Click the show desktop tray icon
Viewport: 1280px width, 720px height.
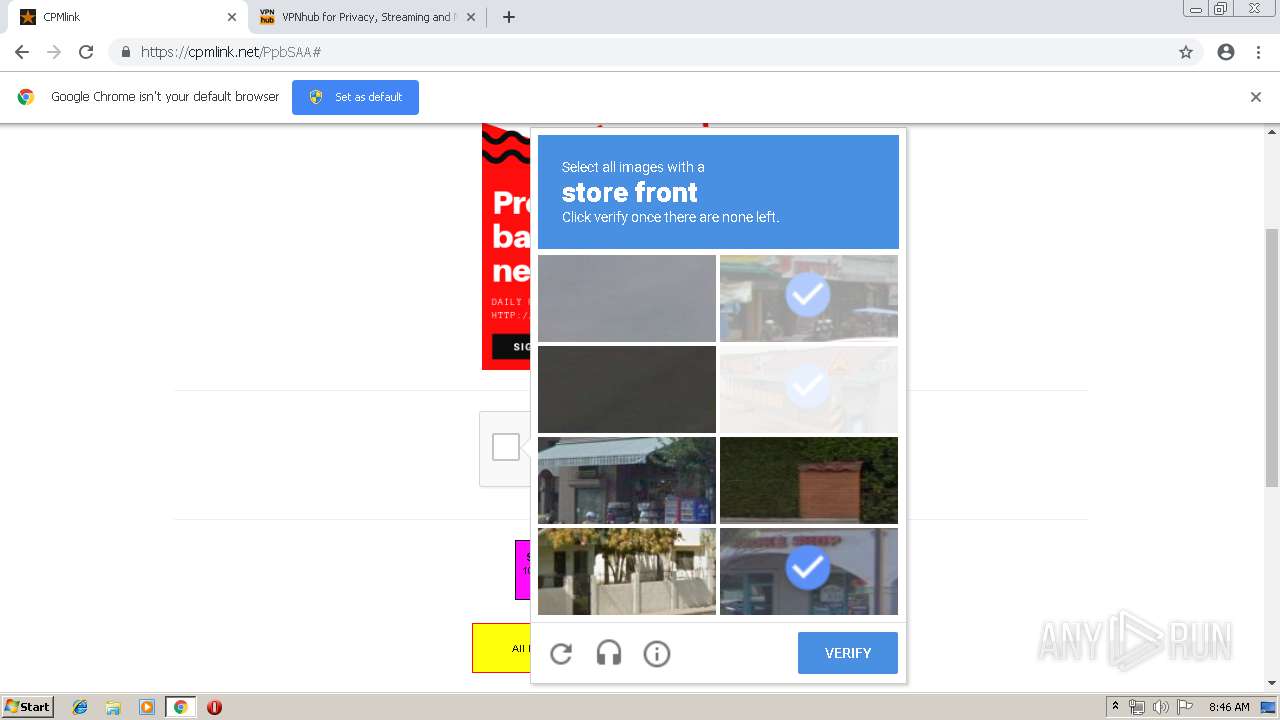pyautogui.click(x=1268, y=707)
